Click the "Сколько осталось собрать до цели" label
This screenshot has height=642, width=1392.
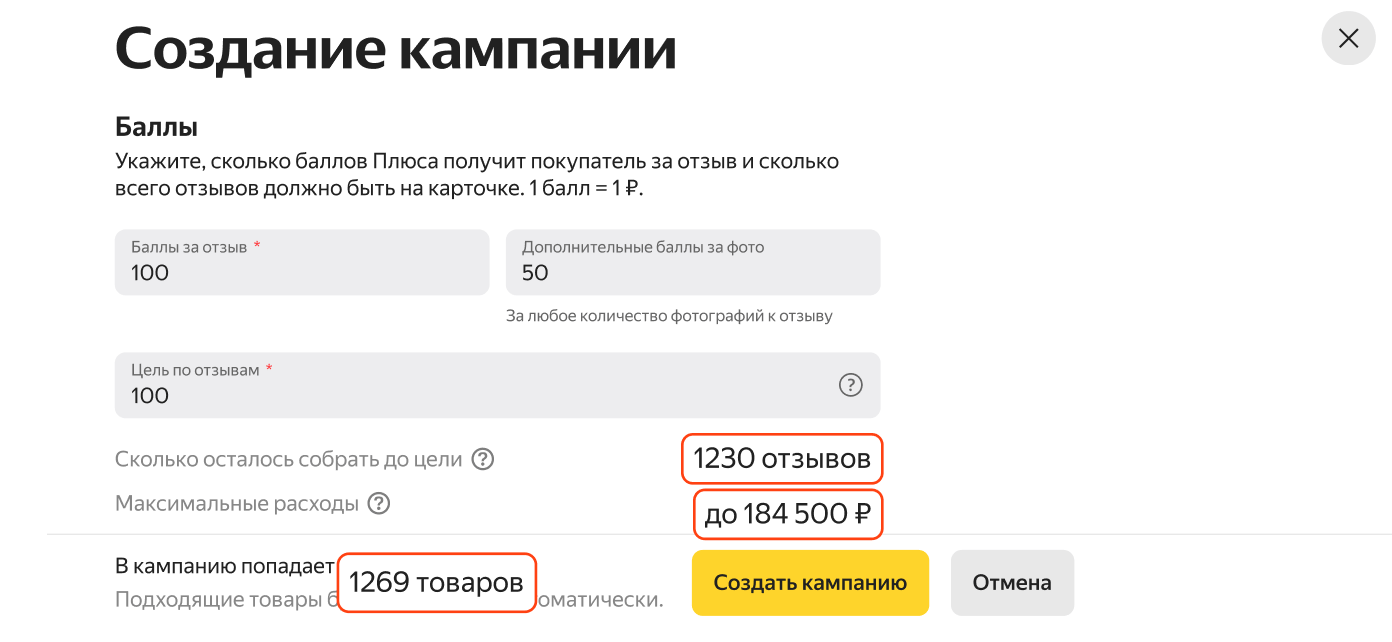[289, 460]
